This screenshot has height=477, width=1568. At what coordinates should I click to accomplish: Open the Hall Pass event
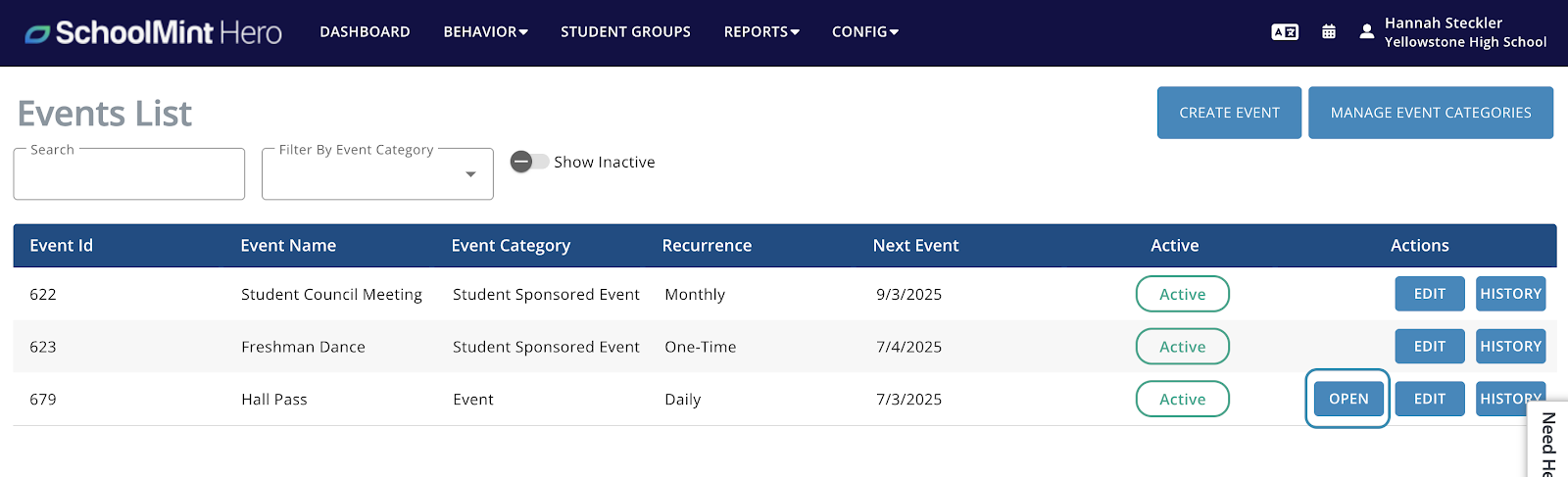pyautogui.click(x=1348, y=399)
